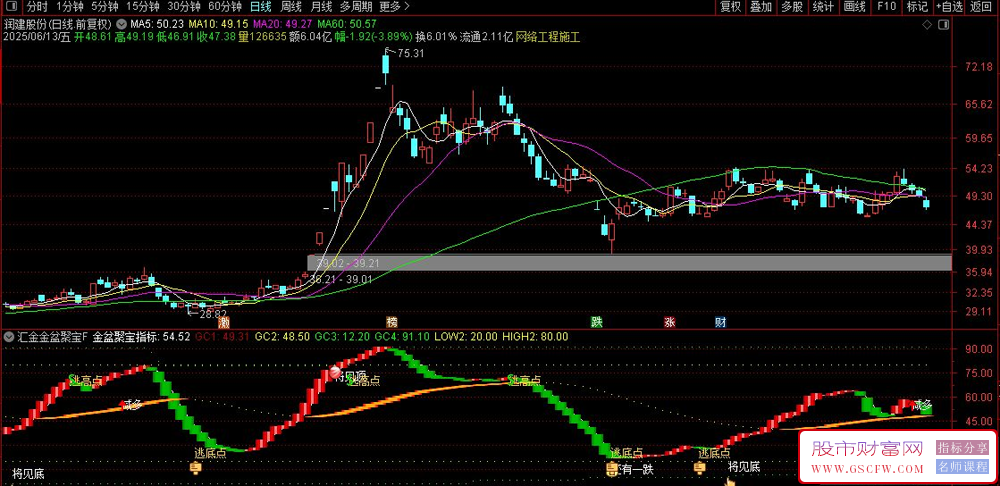This screenshot has height=486, width=1000.
Task: Click the MA10: 49.15 value
Action: tap(219, 24)
